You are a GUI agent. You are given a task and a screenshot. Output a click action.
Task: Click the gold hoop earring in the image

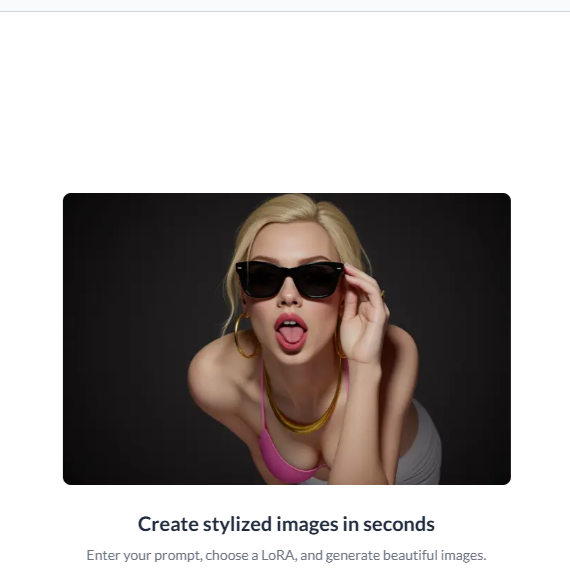click(245, 336)
